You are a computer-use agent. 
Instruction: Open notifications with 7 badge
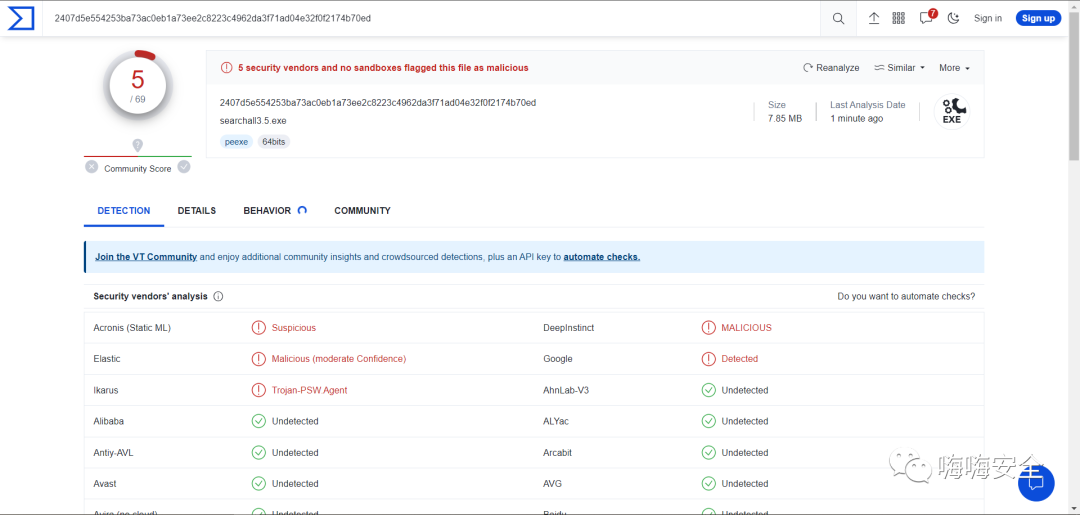(x=928, y=17)
